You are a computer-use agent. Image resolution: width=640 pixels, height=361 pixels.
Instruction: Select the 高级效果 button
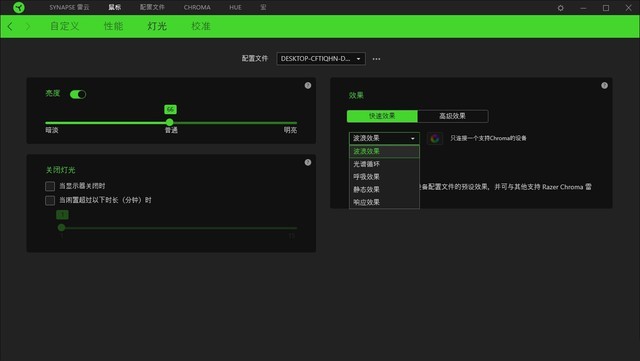click(x=453, y=116)
